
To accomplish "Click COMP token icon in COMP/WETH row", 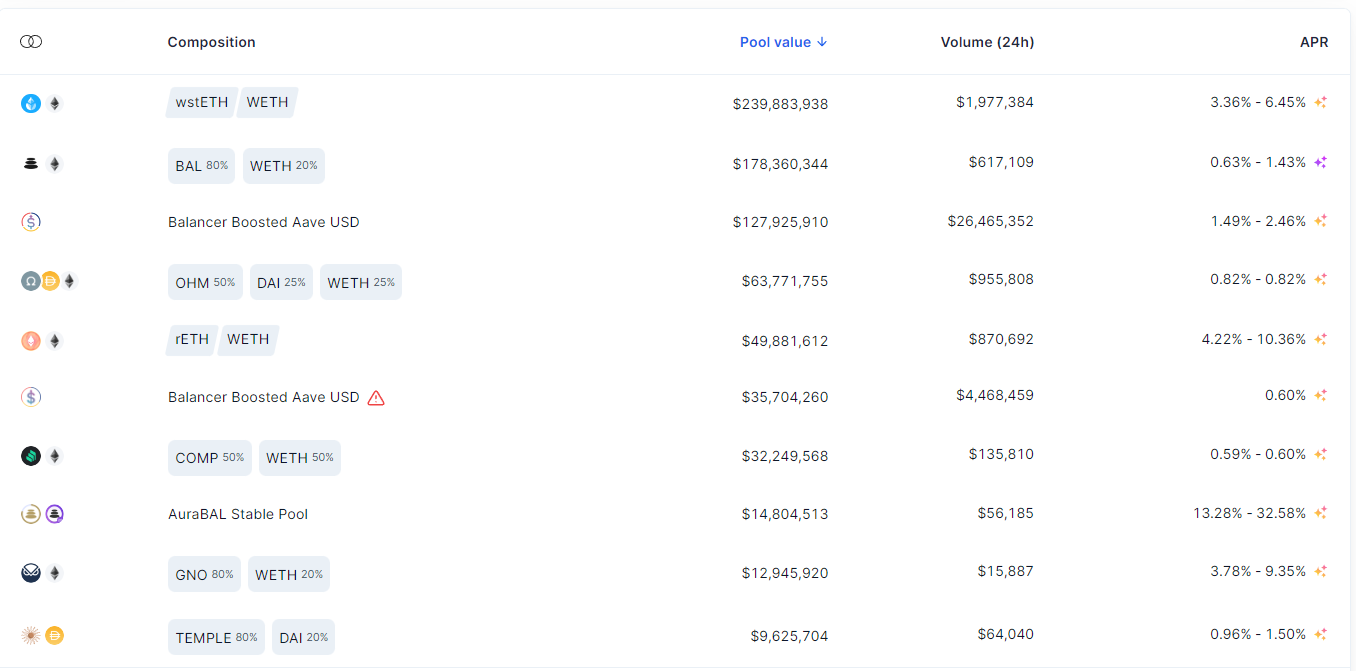I will tap(31, 456).
